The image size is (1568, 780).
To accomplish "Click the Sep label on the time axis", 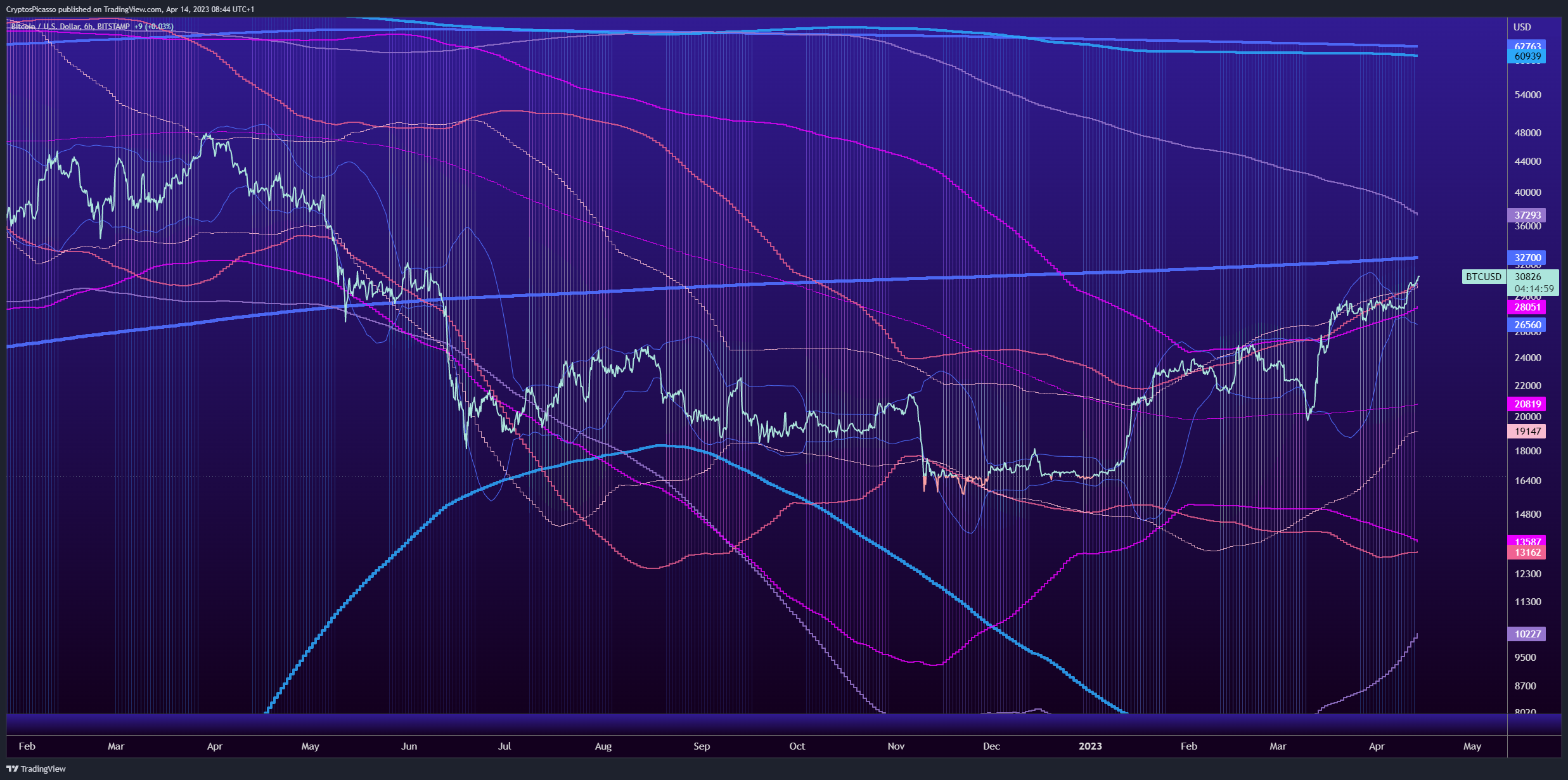I will pos(702,746).
